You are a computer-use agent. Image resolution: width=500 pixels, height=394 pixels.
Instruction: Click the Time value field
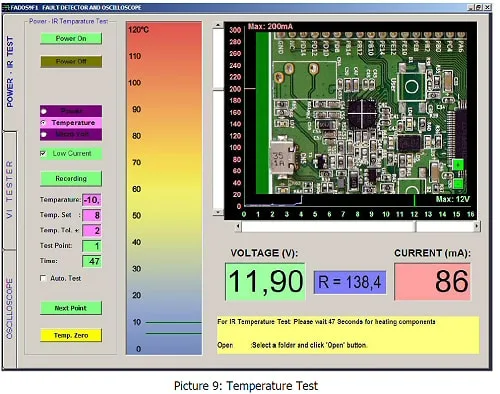[92, 261]
